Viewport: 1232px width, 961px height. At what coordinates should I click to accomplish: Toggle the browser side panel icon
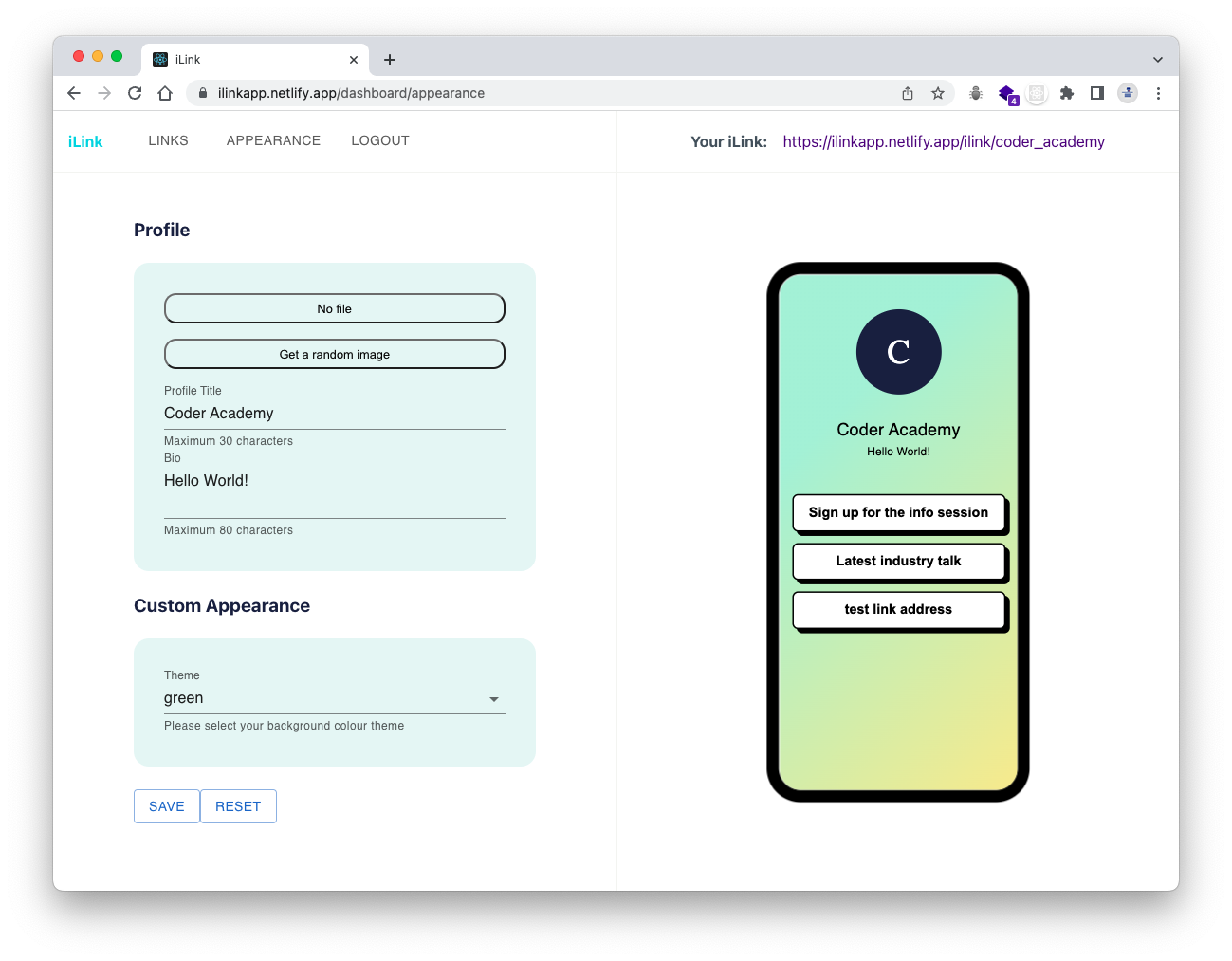[x=1097, y=93]
